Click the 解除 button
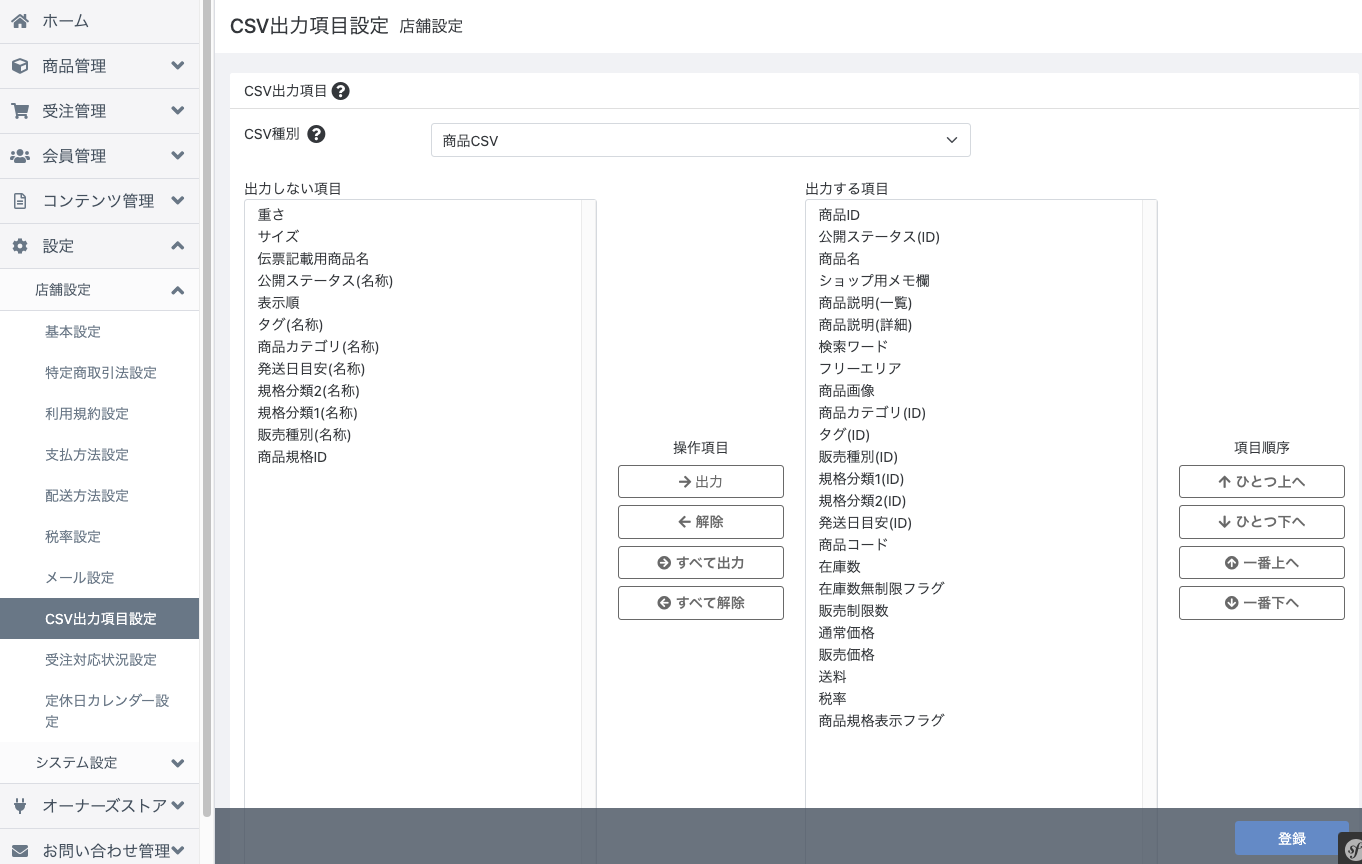 coord(700,522)
